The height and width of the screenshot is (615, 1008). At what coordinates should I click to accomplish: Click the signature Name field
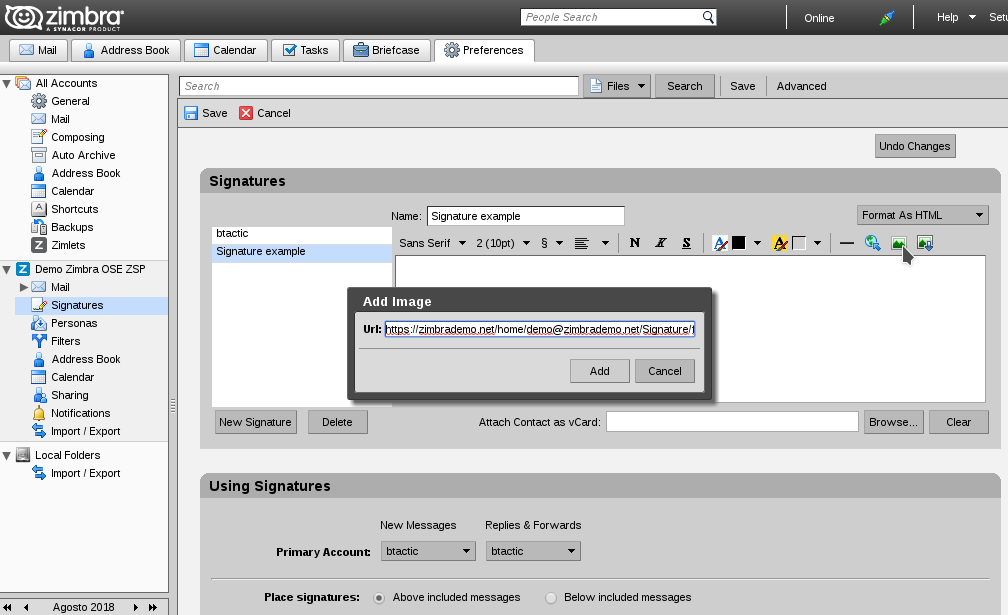coord(525,216)
